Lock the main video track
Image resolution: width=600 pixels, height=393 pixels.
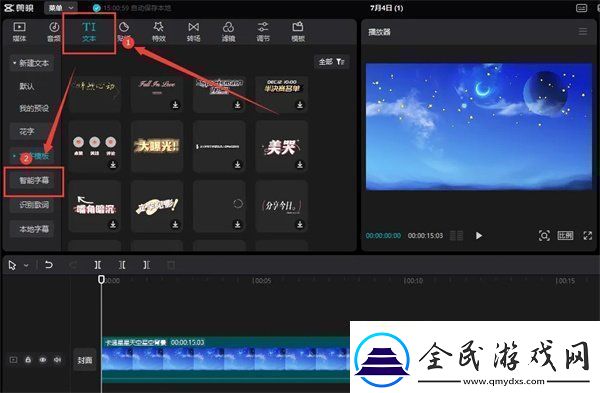[28, 360]
